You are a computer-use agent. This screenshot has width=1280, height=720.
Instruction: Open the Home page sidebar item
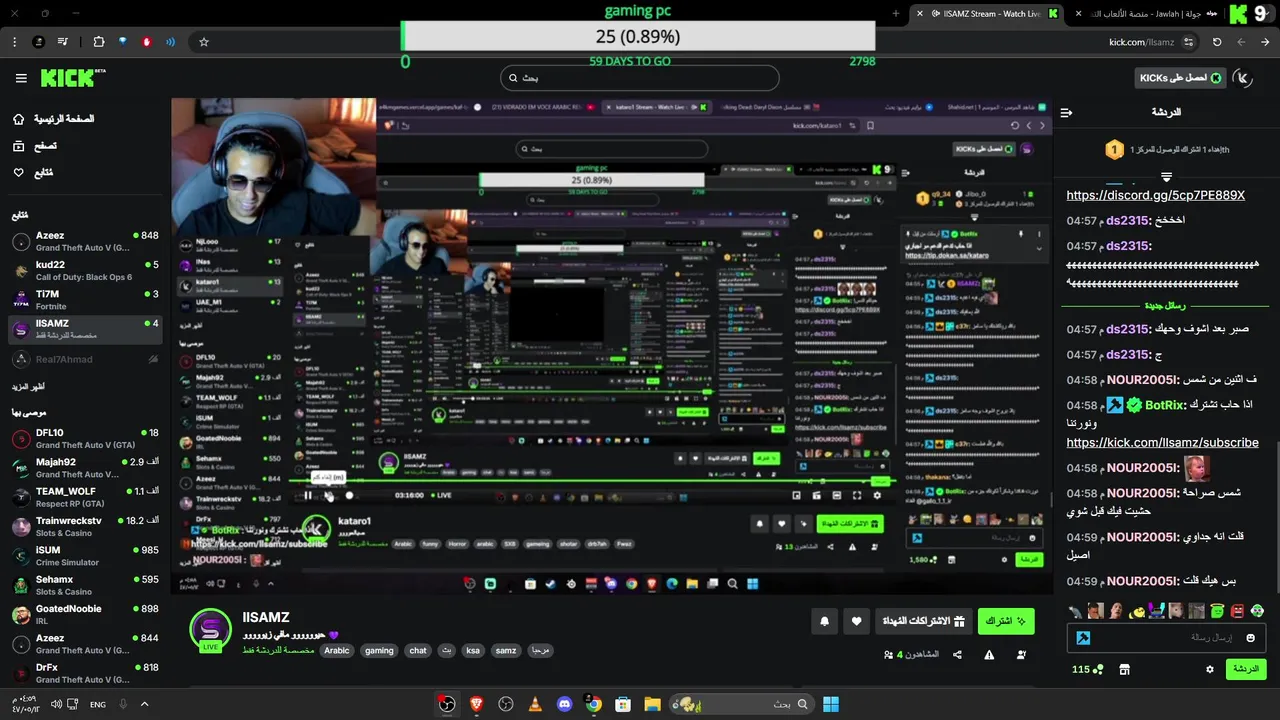(x=53, y=119)
